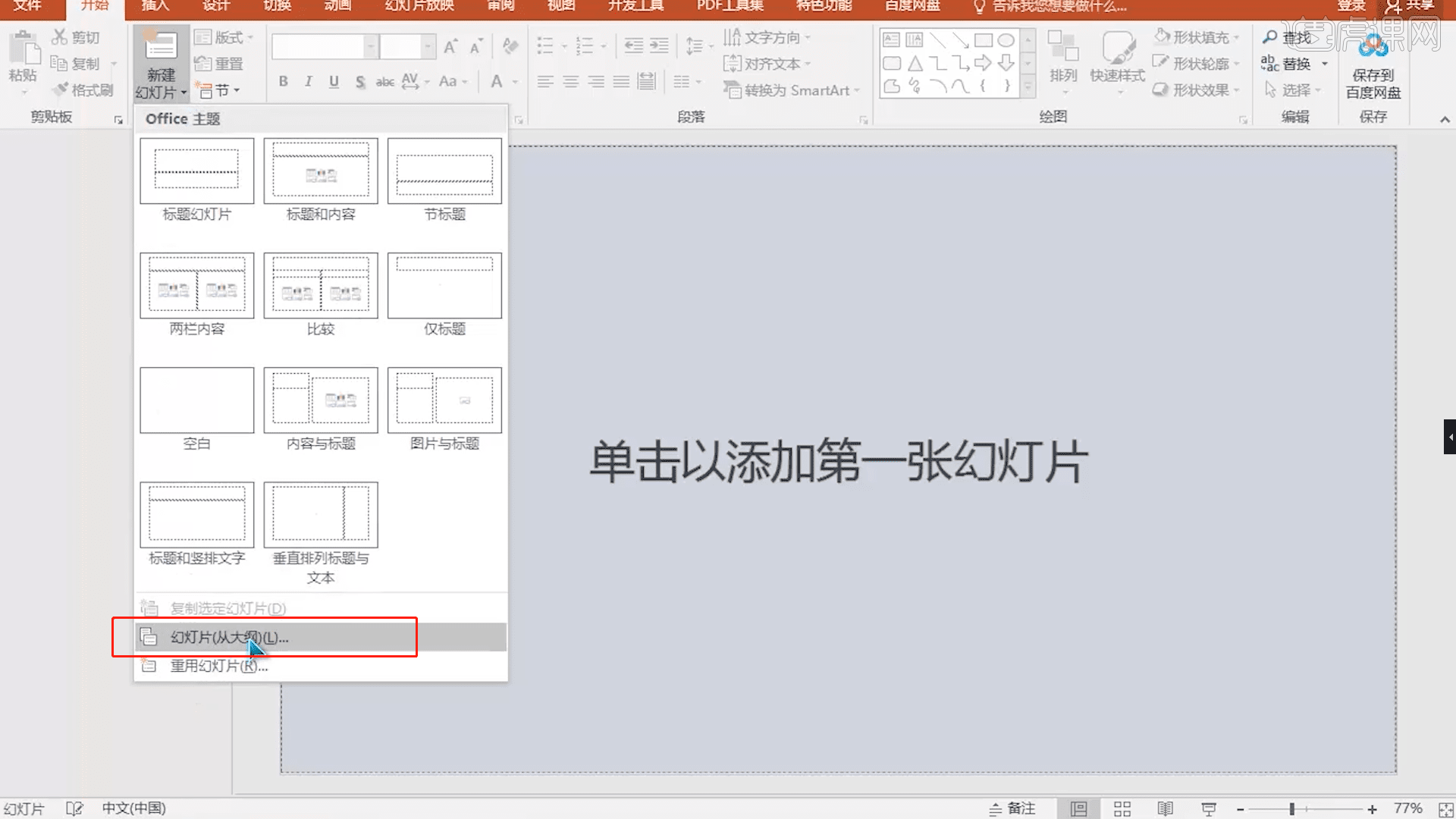Select the Title Slide (标题幻灯片) layout thumbnail
This screenshot has height=819, width=1456.
pos(197,171)
